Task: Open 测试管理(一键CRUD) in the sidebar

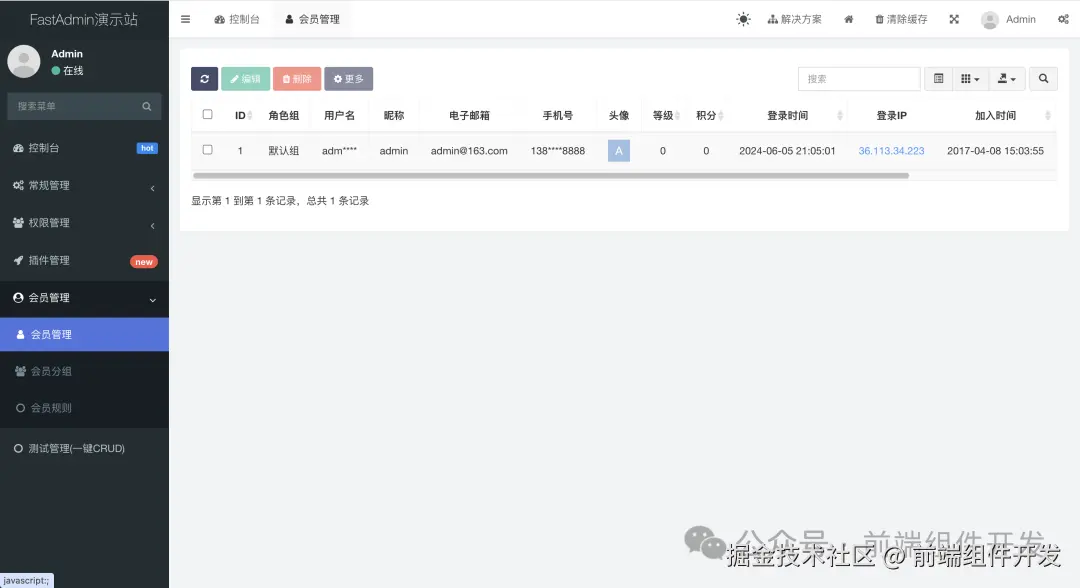Action: (84, 448)
